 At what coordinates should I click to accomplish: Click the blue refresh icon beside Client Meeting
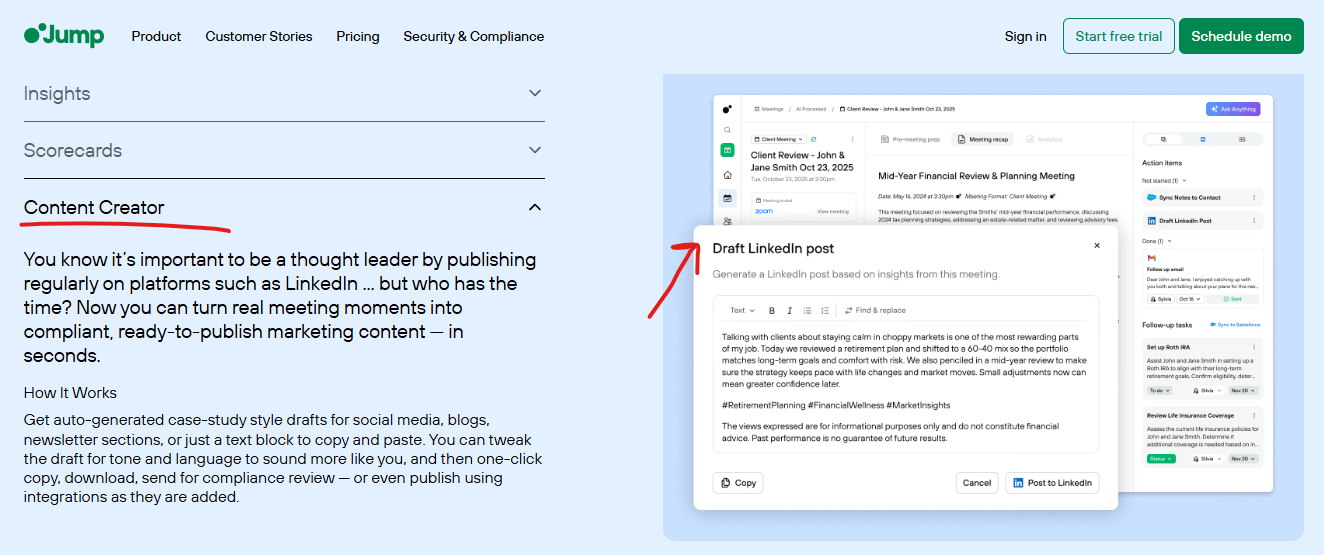pyautogui.click(x=813, y=139)
